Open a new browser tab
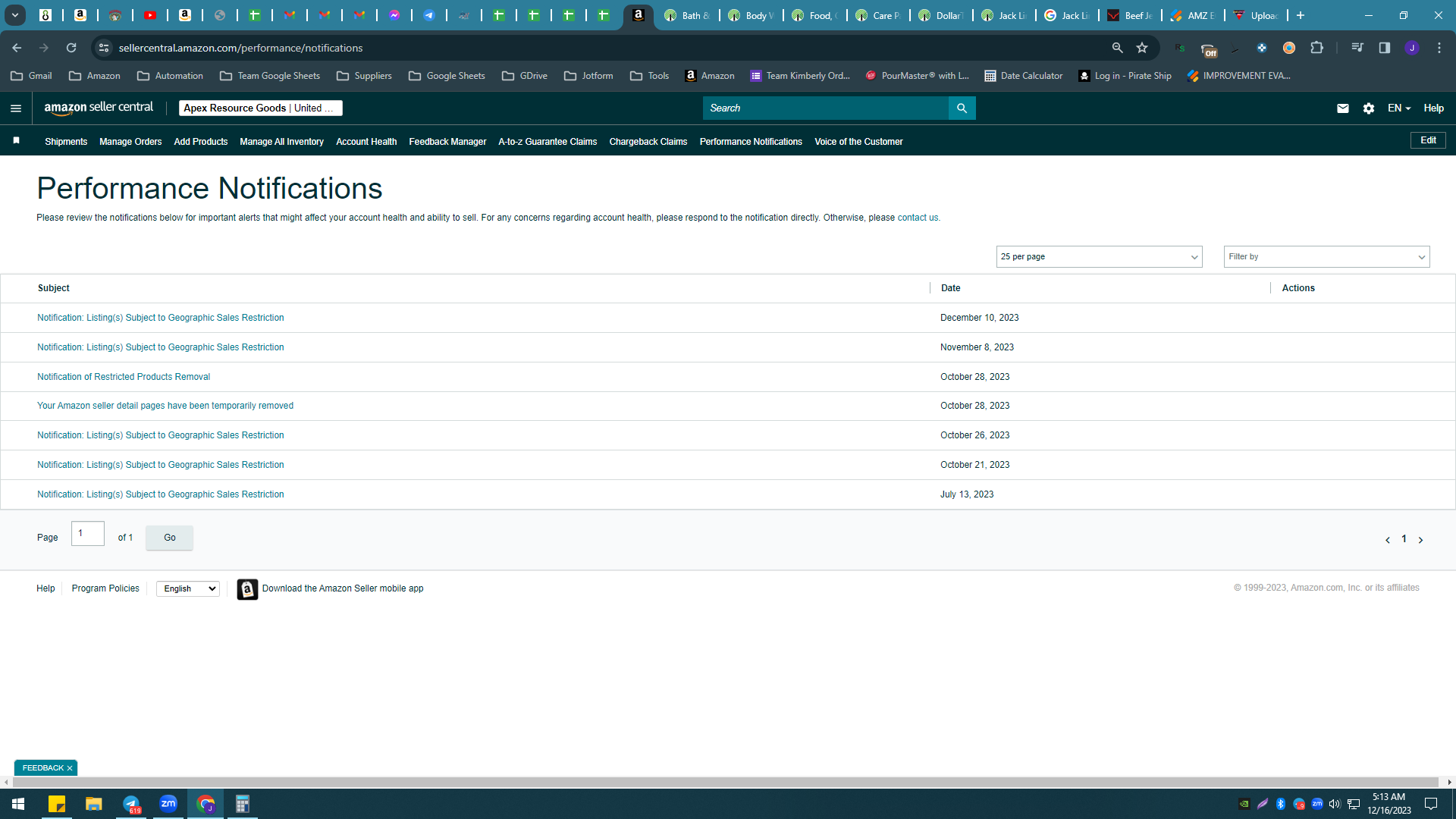This screenshot has height=819, width=1456. click(1301, 15)
